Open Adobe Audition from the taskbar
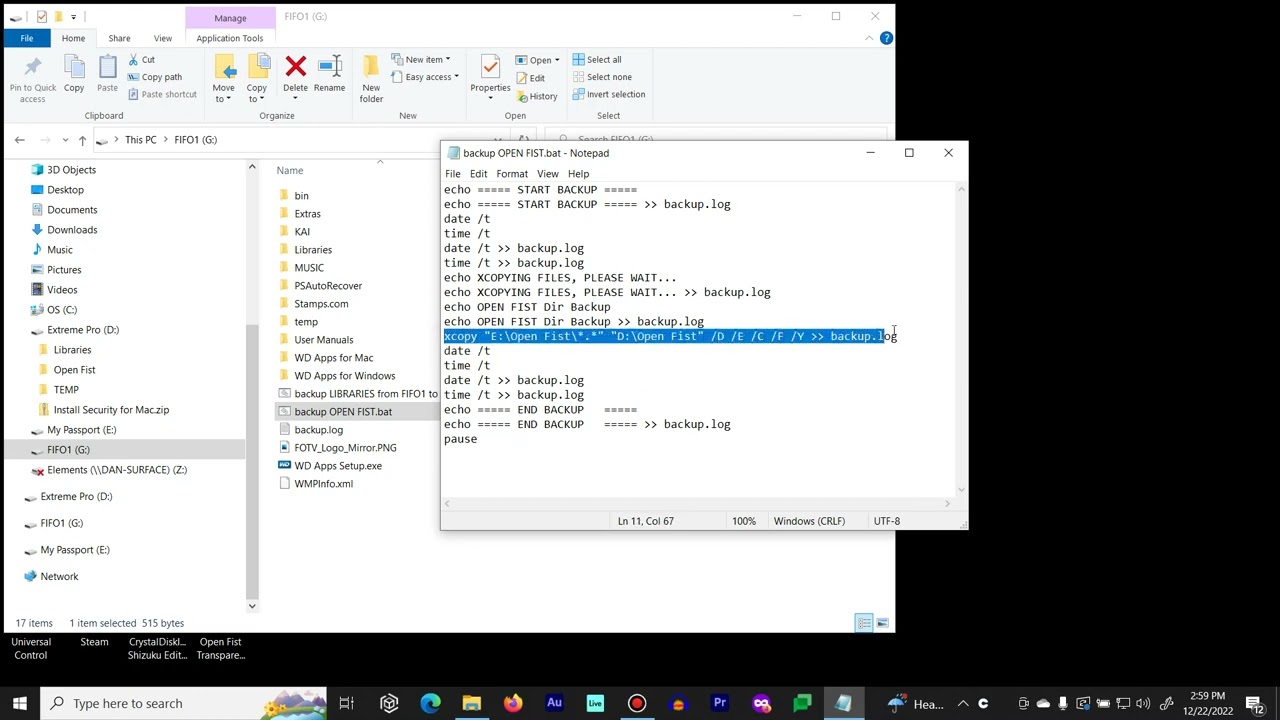The width and height of the screenshot is (1280, 720). 554,703
